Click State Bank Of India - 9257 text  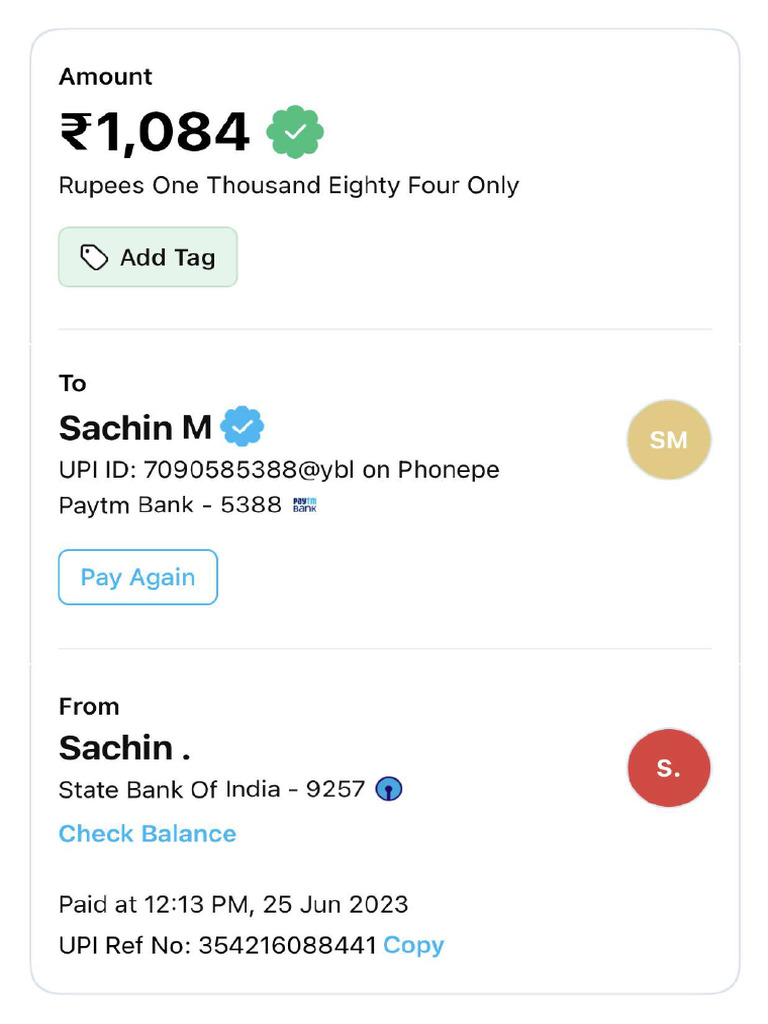point(211,789)
